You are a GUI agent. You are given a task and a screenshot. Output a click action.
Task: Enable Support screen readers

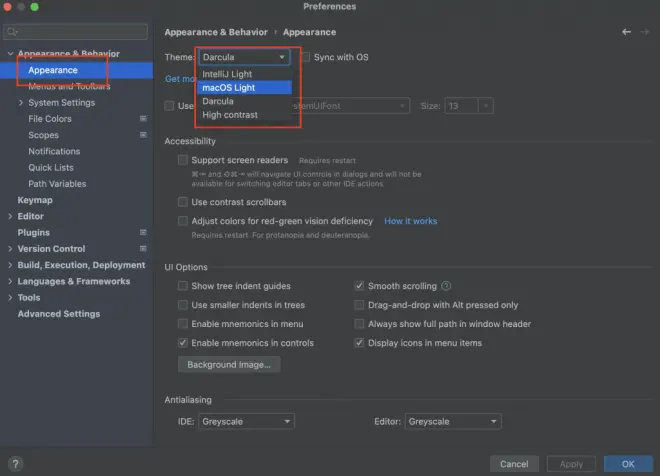183,160
